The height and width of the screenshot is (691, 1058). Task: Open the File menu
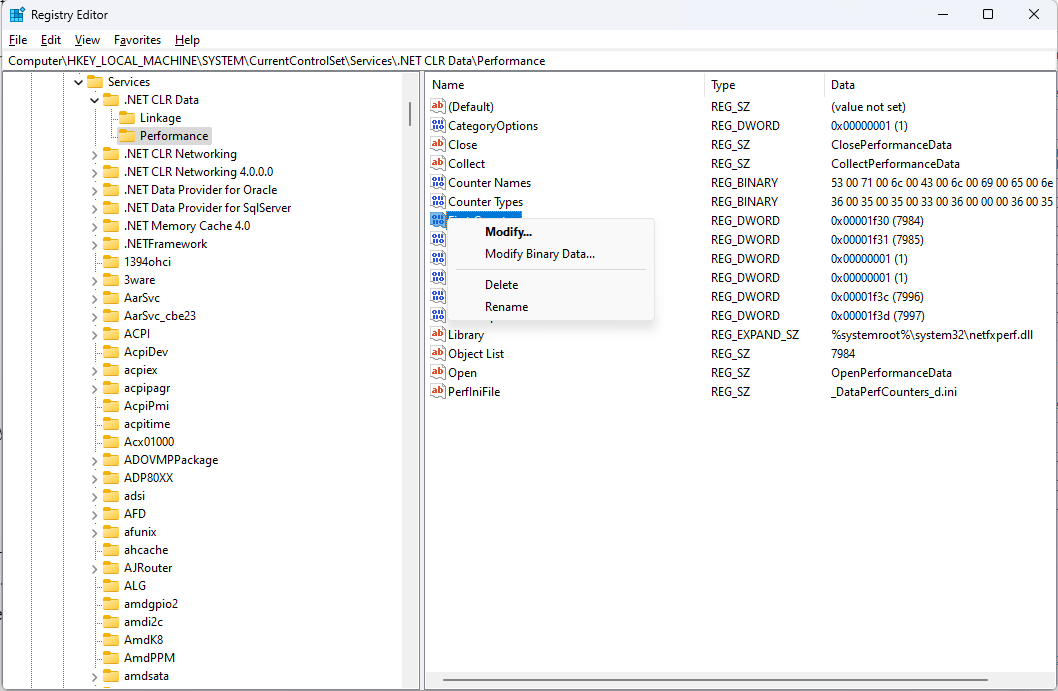point(18,40)
